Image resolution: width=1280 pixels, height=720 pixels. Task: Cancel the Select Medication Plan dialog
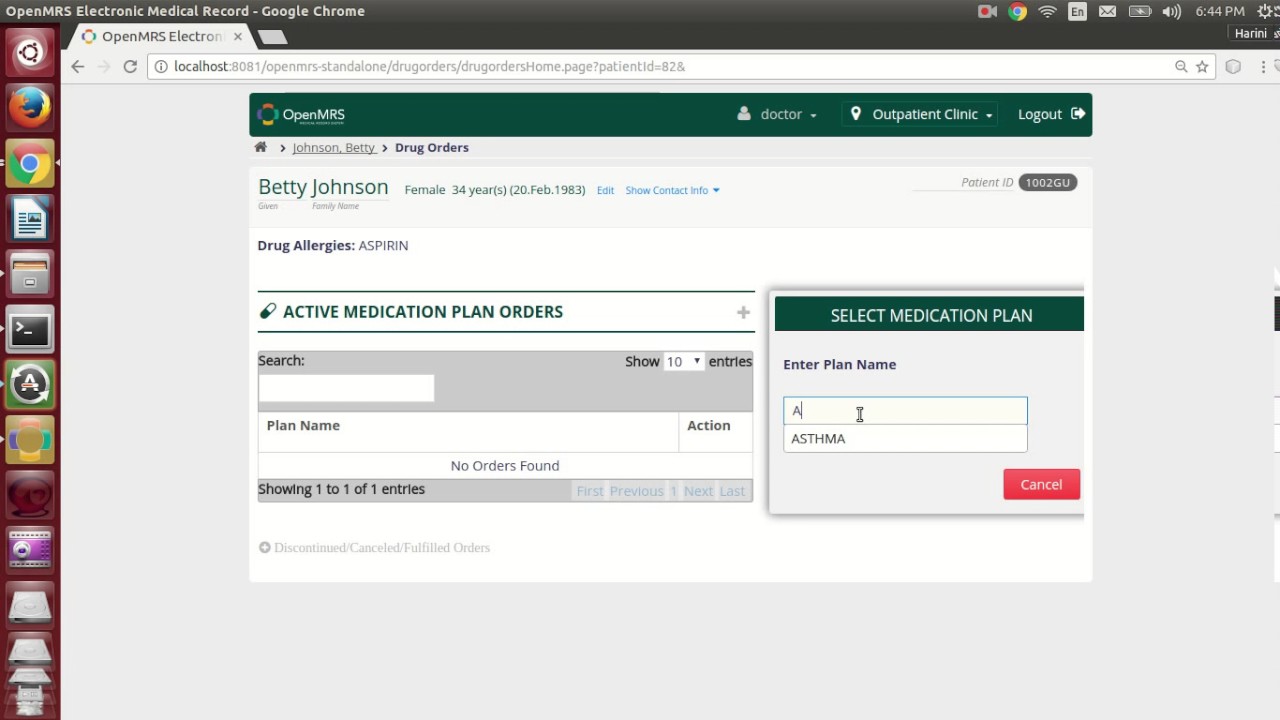[x=1041, y=484]
